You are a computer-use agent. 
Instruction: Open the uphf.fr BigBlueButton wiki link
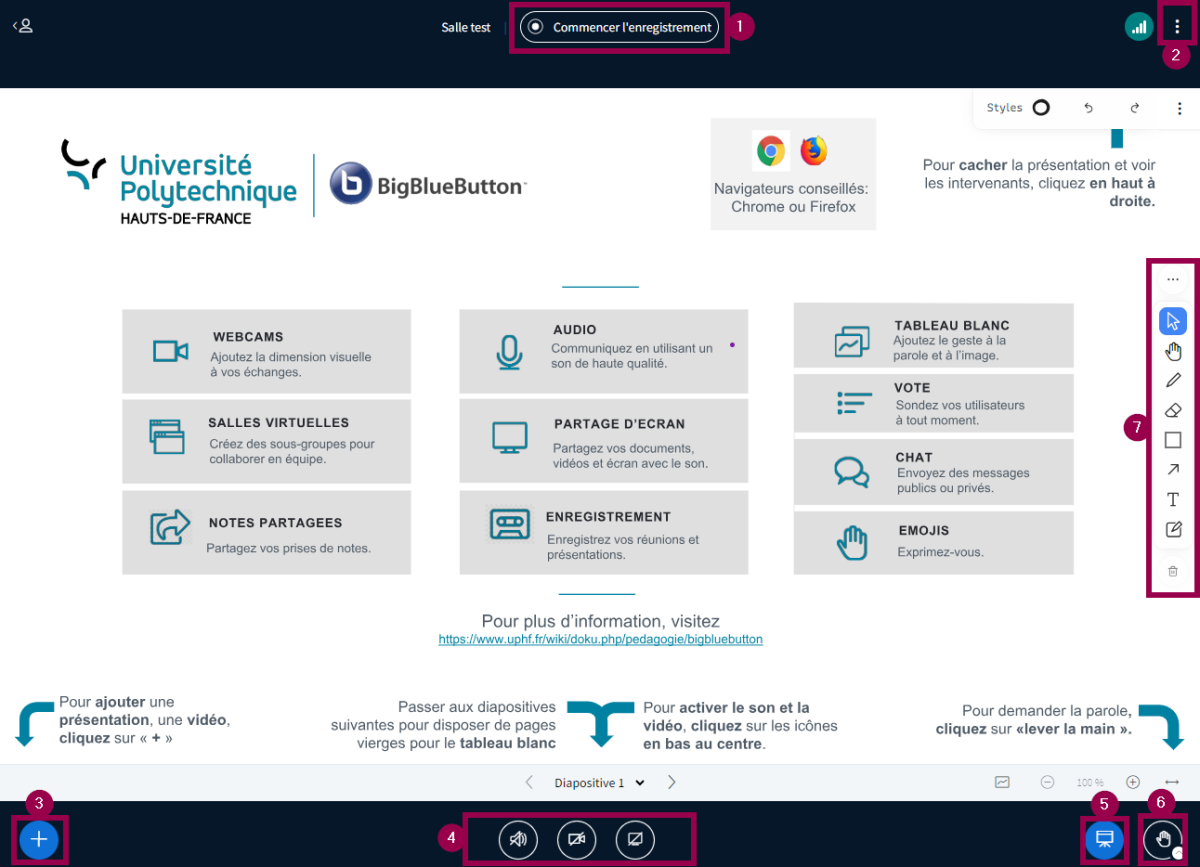600,639
